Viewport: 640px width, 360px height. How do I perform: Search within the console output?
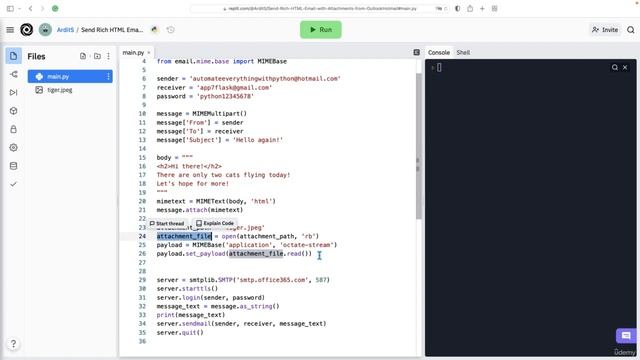click(x=615, y=67)
